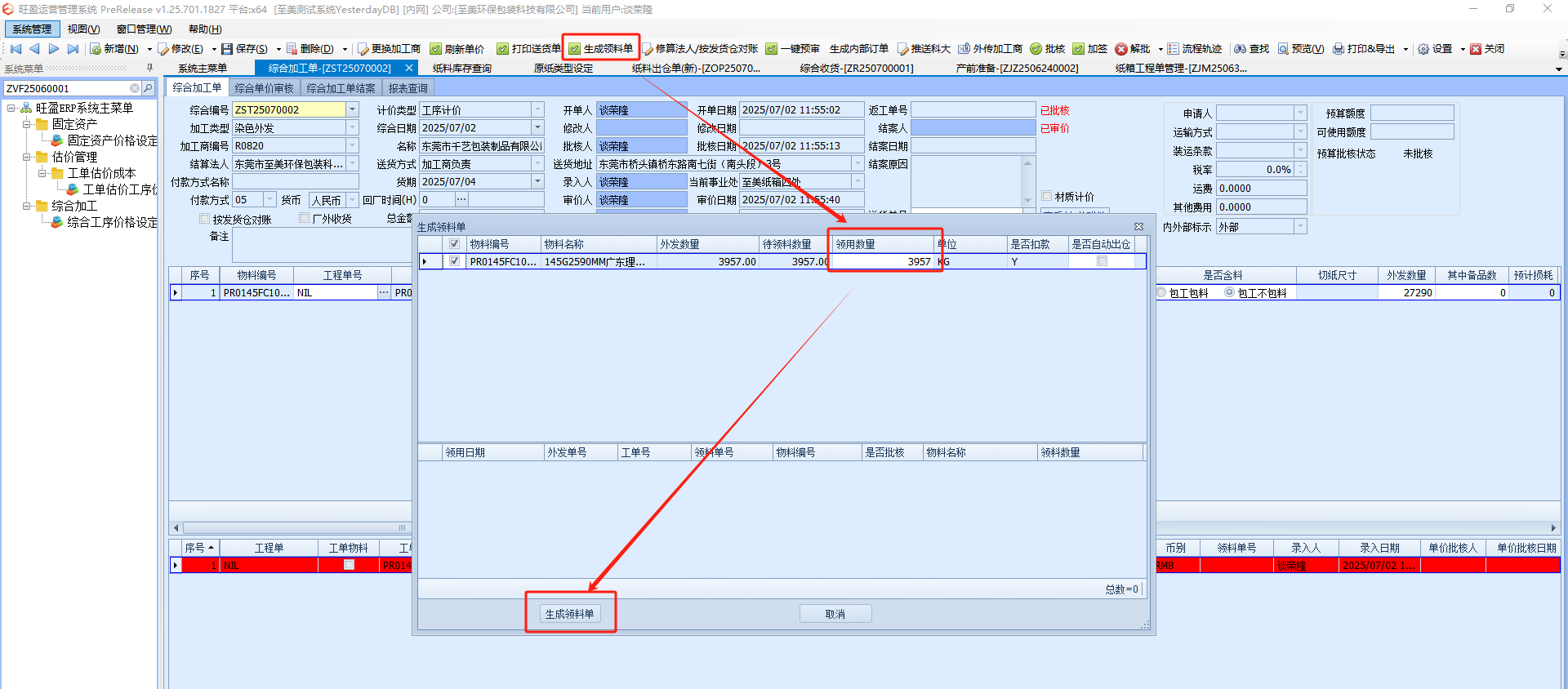Open the 综合工序价格设定 tree item
The width and height of the screenshot is (1568, 689).
(112, 222)
